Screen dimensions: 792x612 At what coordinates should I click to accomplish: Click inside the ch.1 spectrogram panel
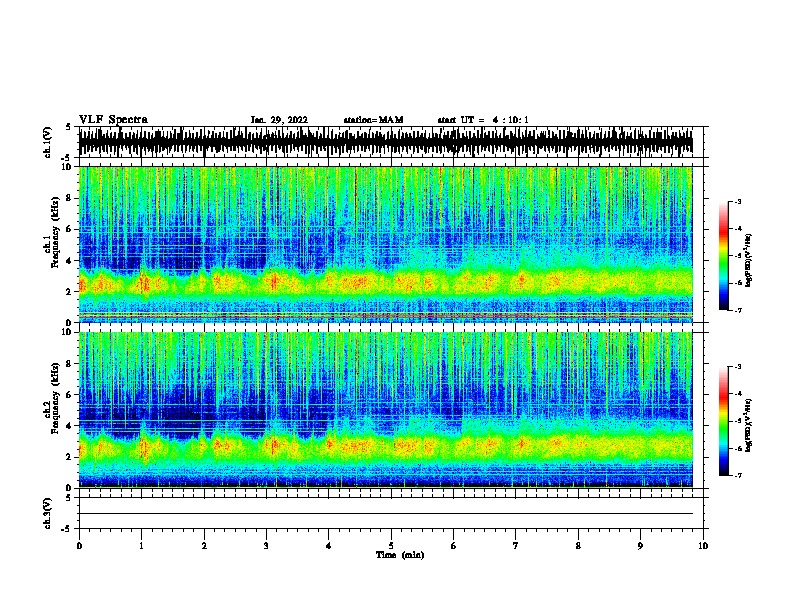click(x=386, y=244)
